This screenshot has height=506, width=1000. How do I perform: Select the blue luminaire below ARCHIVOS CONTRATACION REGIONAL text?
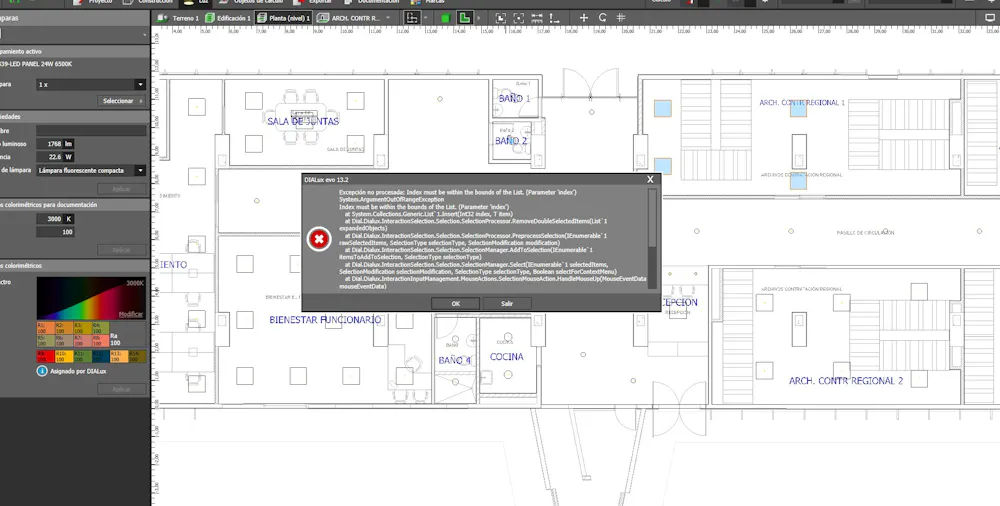[x=798, y=181]
